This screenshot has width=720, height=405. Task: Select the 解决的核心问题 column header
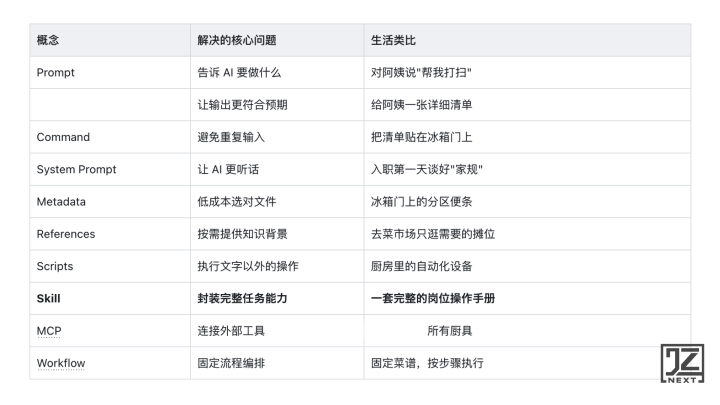pyautogui.click(x=237, y=40)
